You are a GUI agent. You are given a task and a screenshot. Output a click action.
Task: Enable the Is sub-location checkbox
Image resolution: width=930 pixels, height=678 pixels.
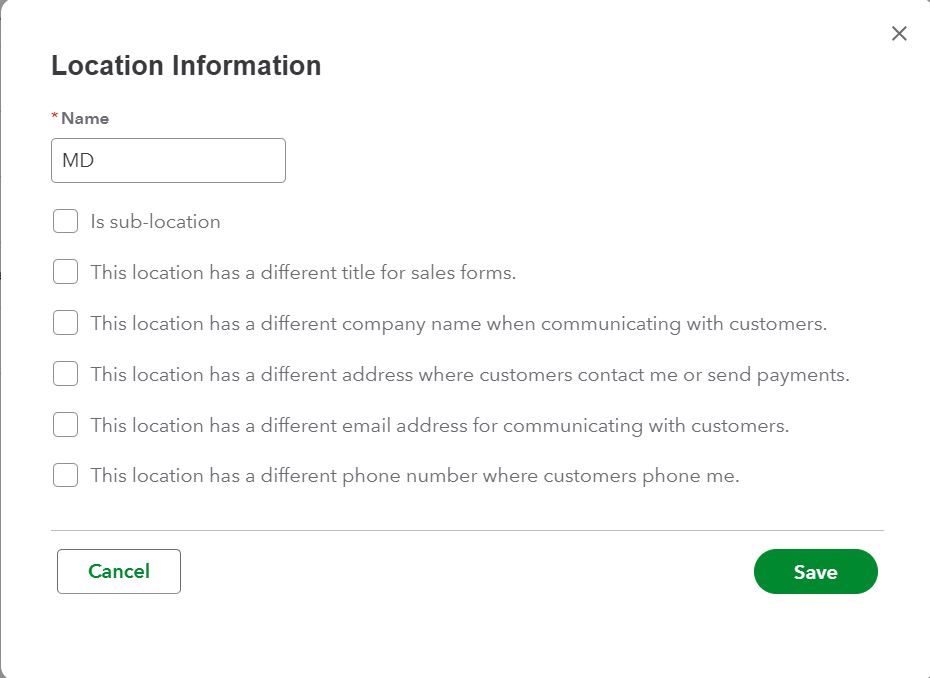pyautogui.click(x=66, y=221)
